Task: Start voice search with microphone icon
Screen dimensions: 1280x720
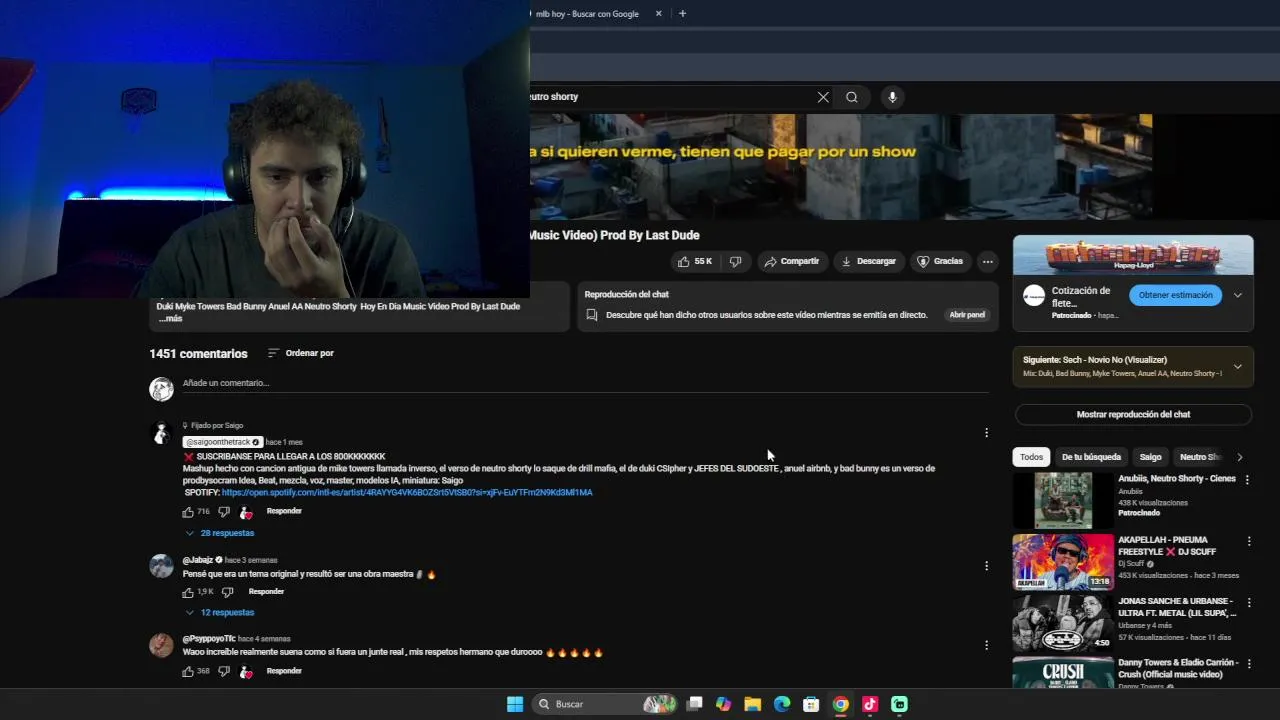Action: point(892,97)
